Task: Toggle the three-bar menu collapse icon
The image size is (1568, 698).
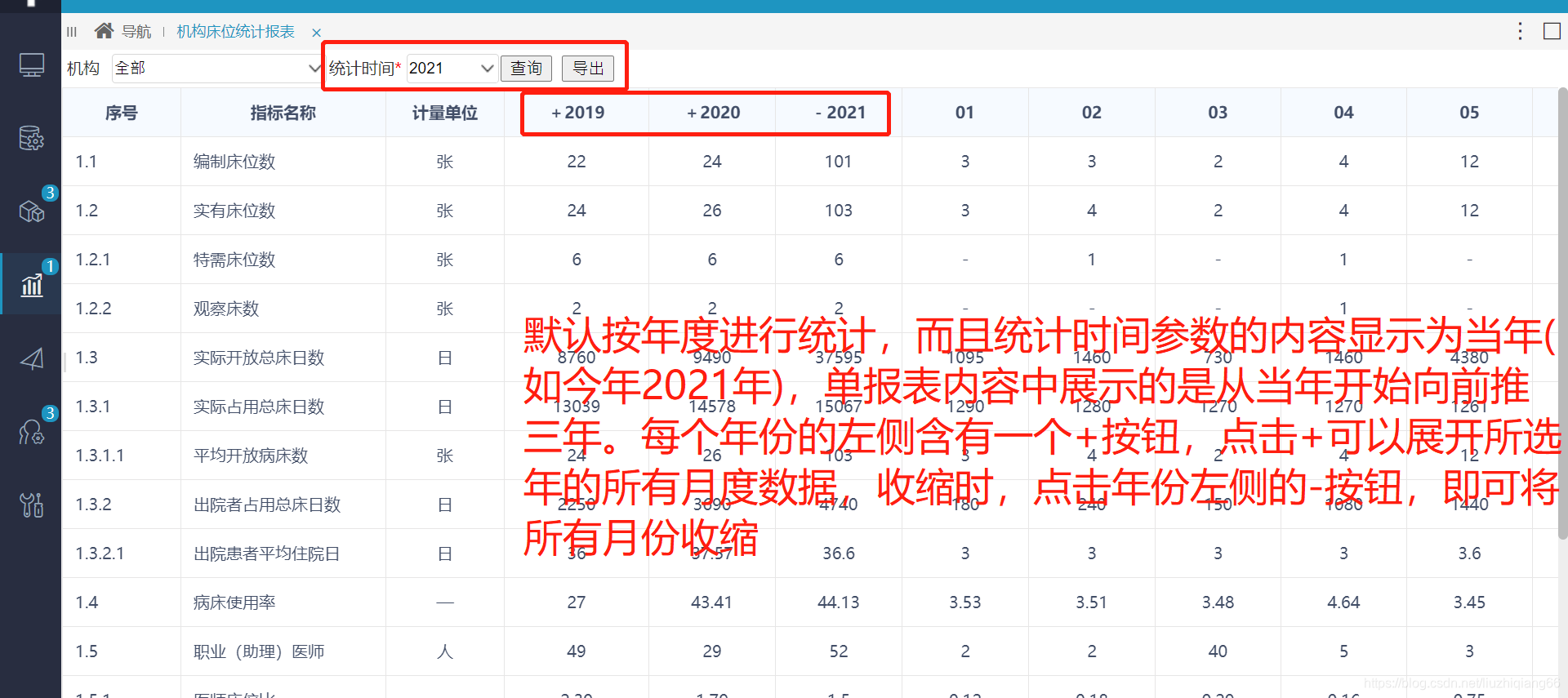Action: [x=72, y=32]
